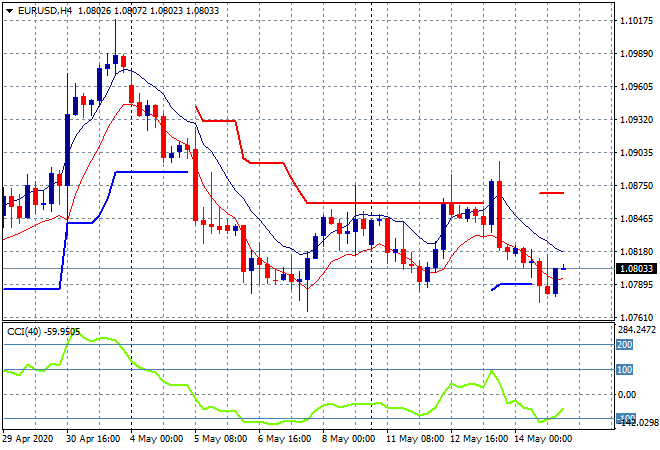Click the 5 May 08:00 time label
The height and width of the screenshot is (450, 660).
pos(223,439)
